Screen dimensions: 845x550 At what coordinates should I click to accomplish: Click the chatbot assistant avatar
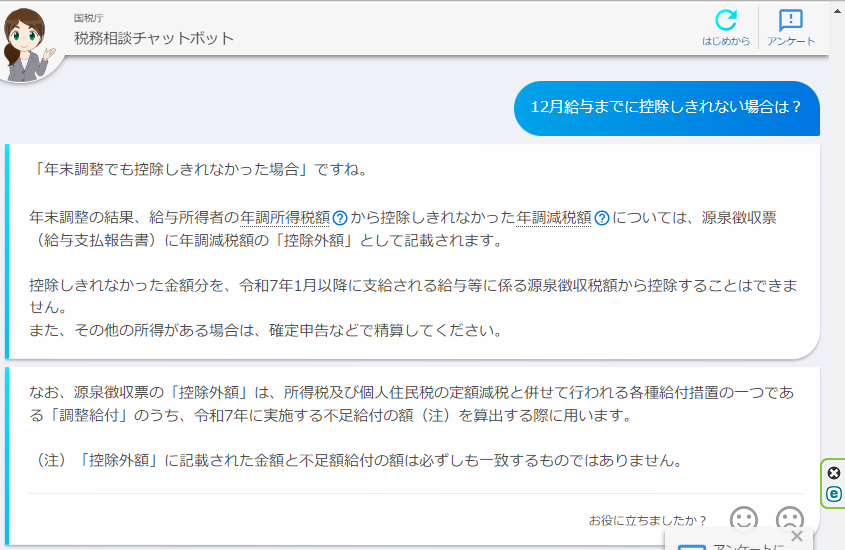(x=27, y=45)
